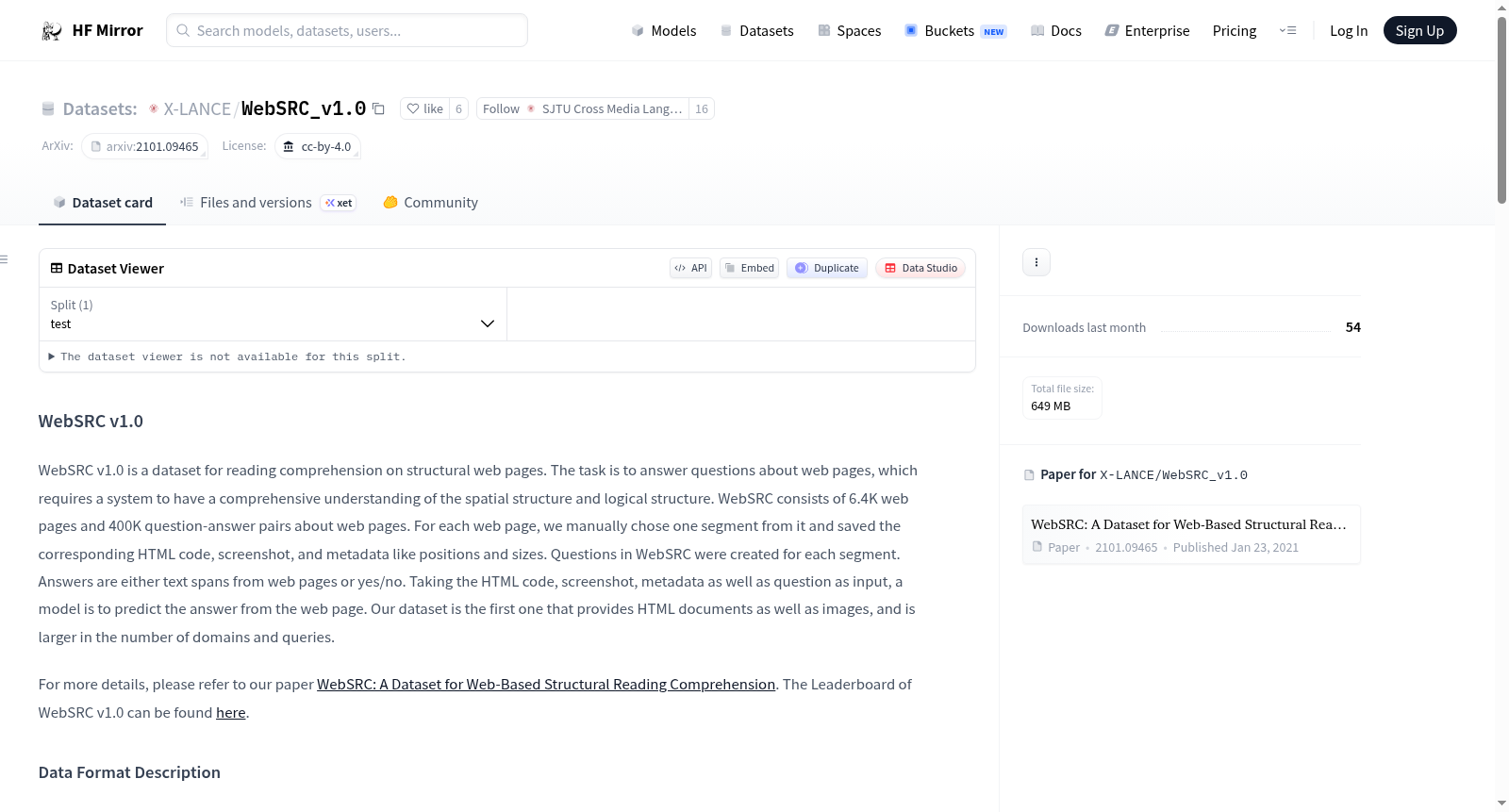
Task: Select the Dataset card tab
Action: pyautogui.click(x=102, y=203)
